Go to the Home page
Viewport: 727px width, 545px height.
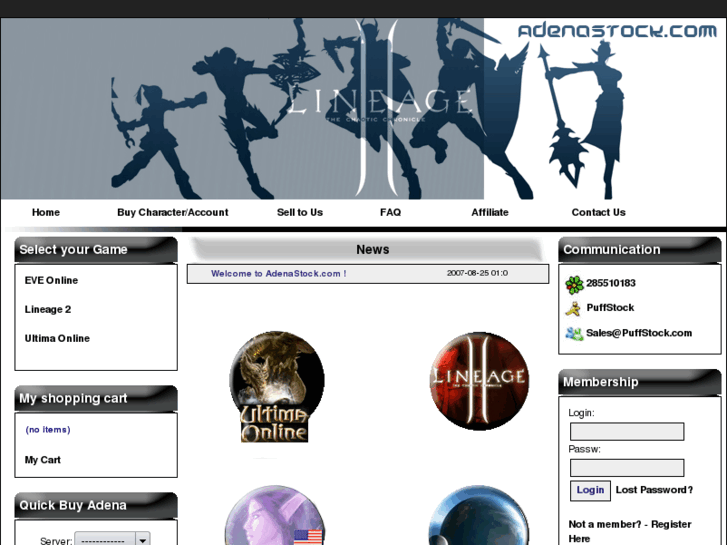[x=46, y=212]
